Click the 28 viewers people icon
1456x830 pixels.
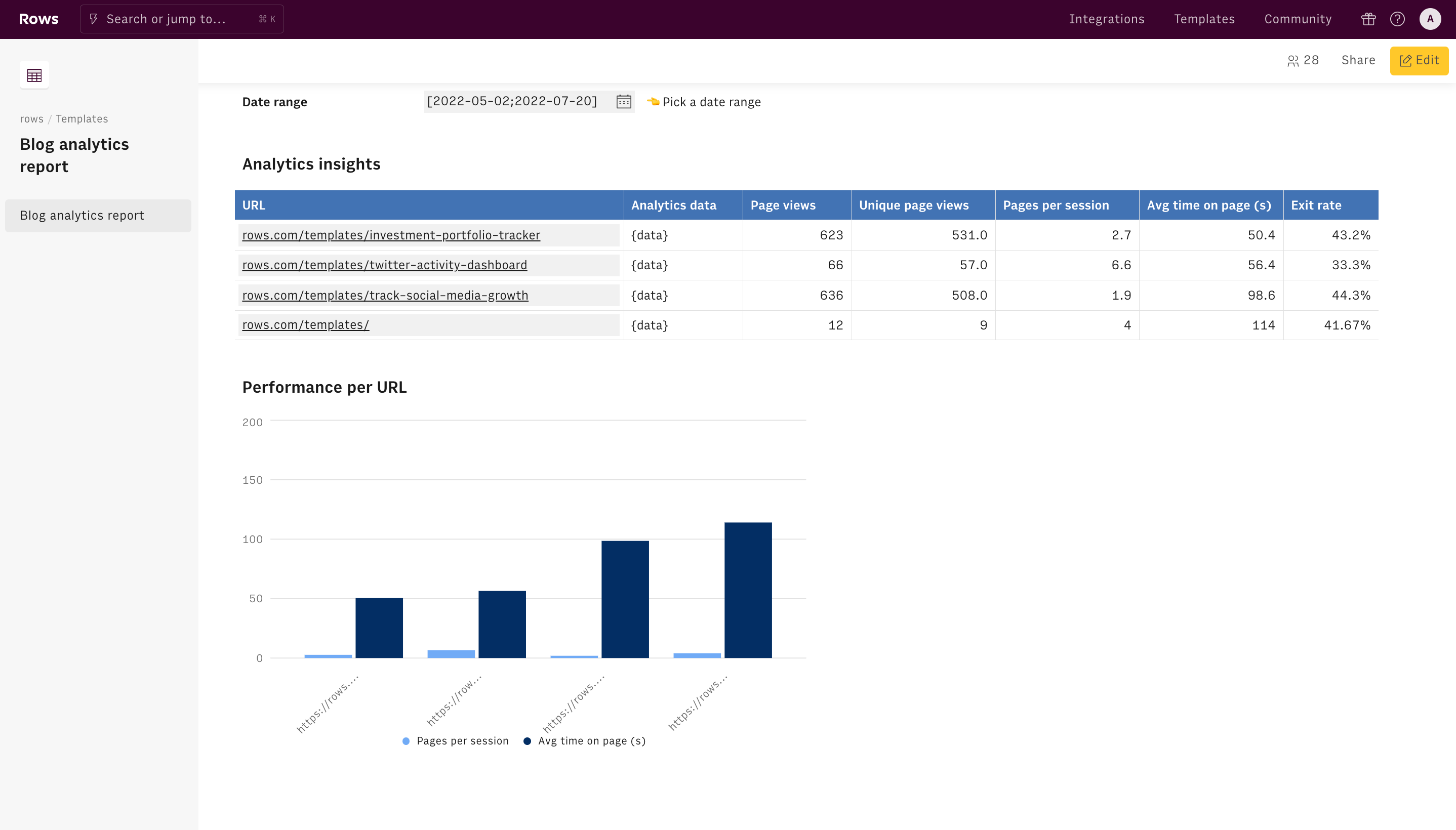pos(1293,60)
